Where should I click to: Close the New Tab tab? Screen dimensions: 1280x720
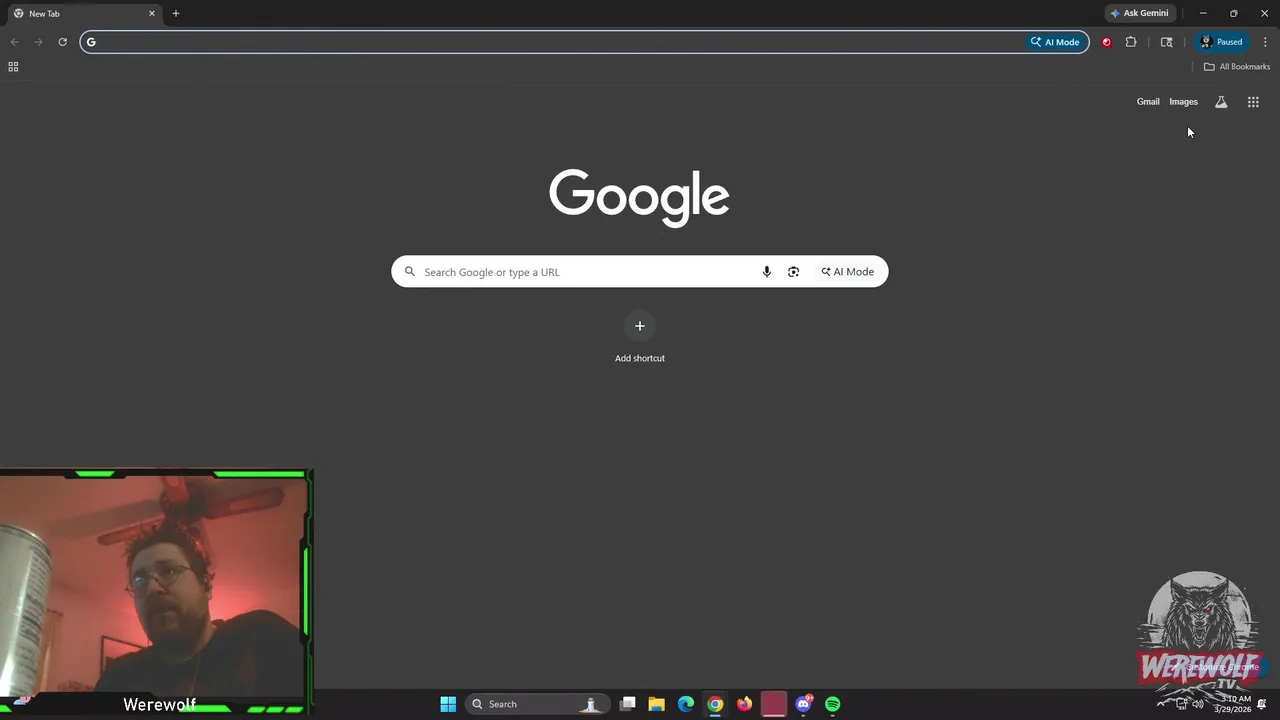click(152, 13)
